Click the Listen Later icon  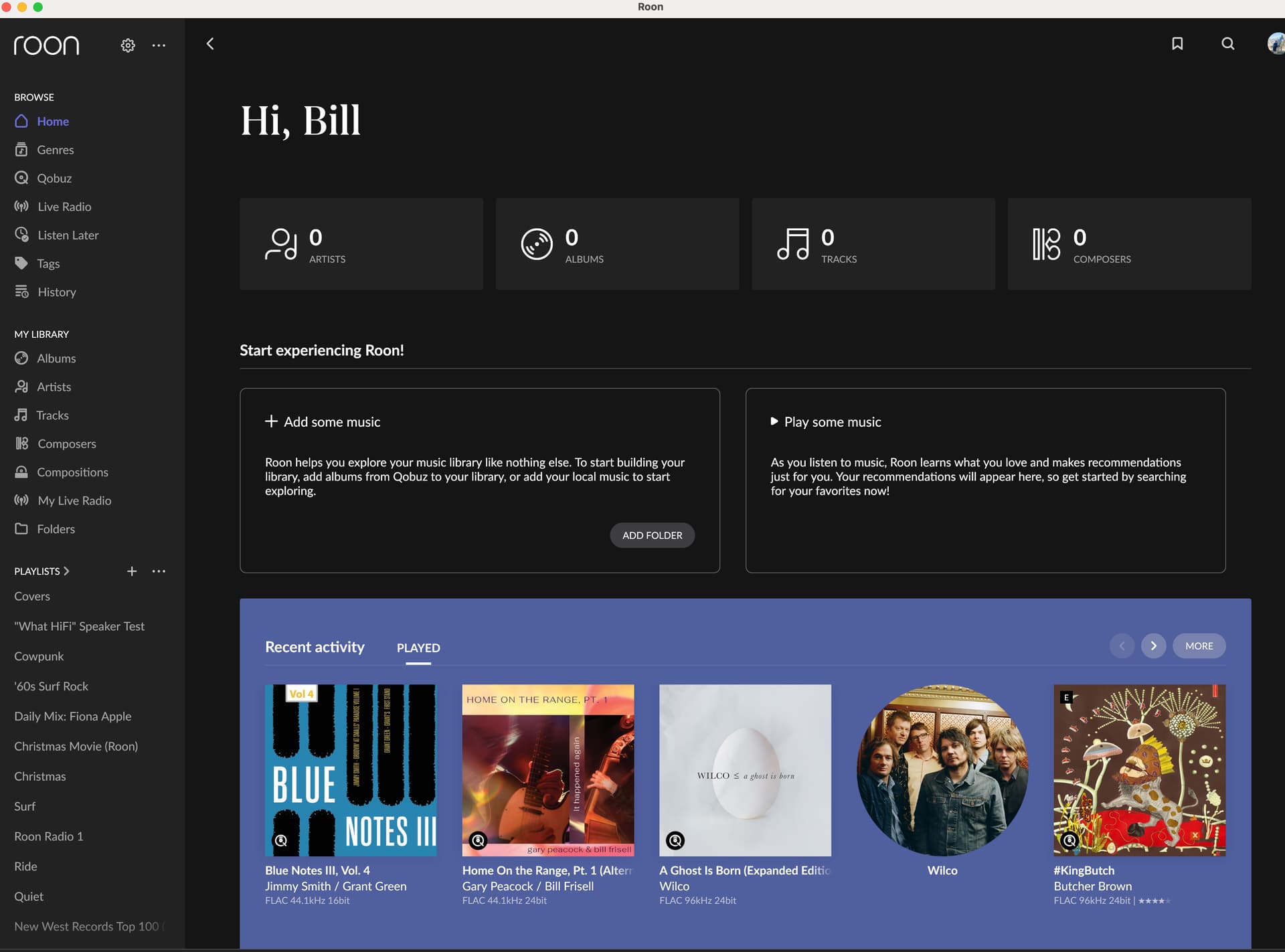point(21,235)
